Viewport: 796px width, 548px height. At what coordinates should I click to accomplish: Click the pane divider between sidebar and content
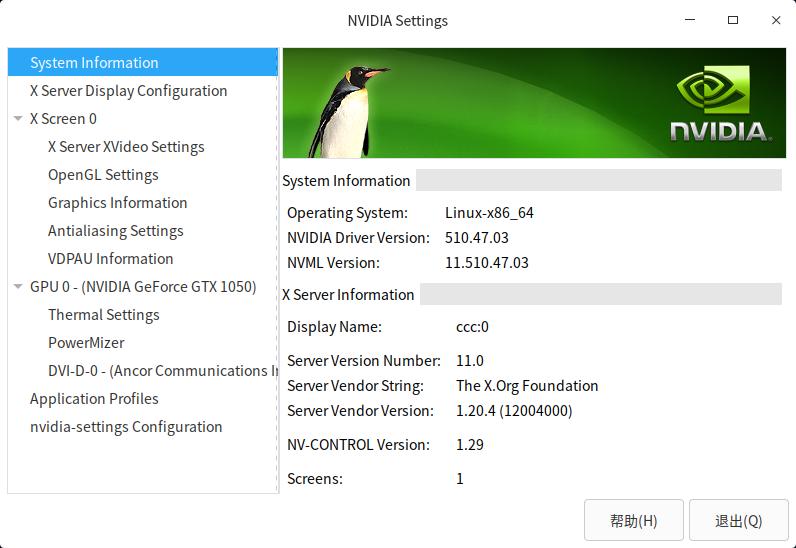pyautogui.click(x=279, y=270)
